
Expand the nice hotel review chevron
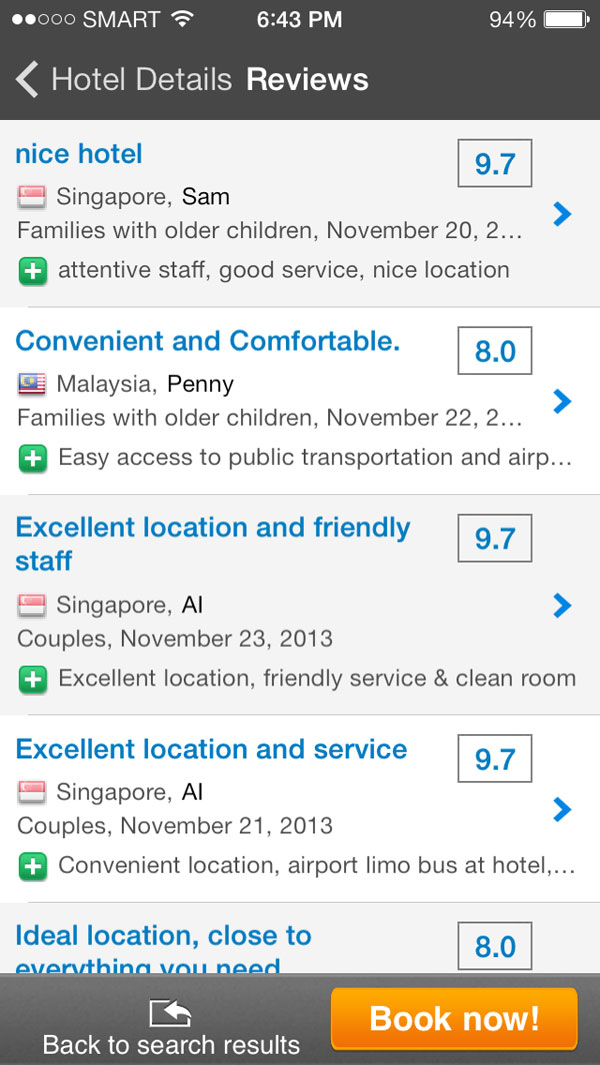[x=562, y=213]
